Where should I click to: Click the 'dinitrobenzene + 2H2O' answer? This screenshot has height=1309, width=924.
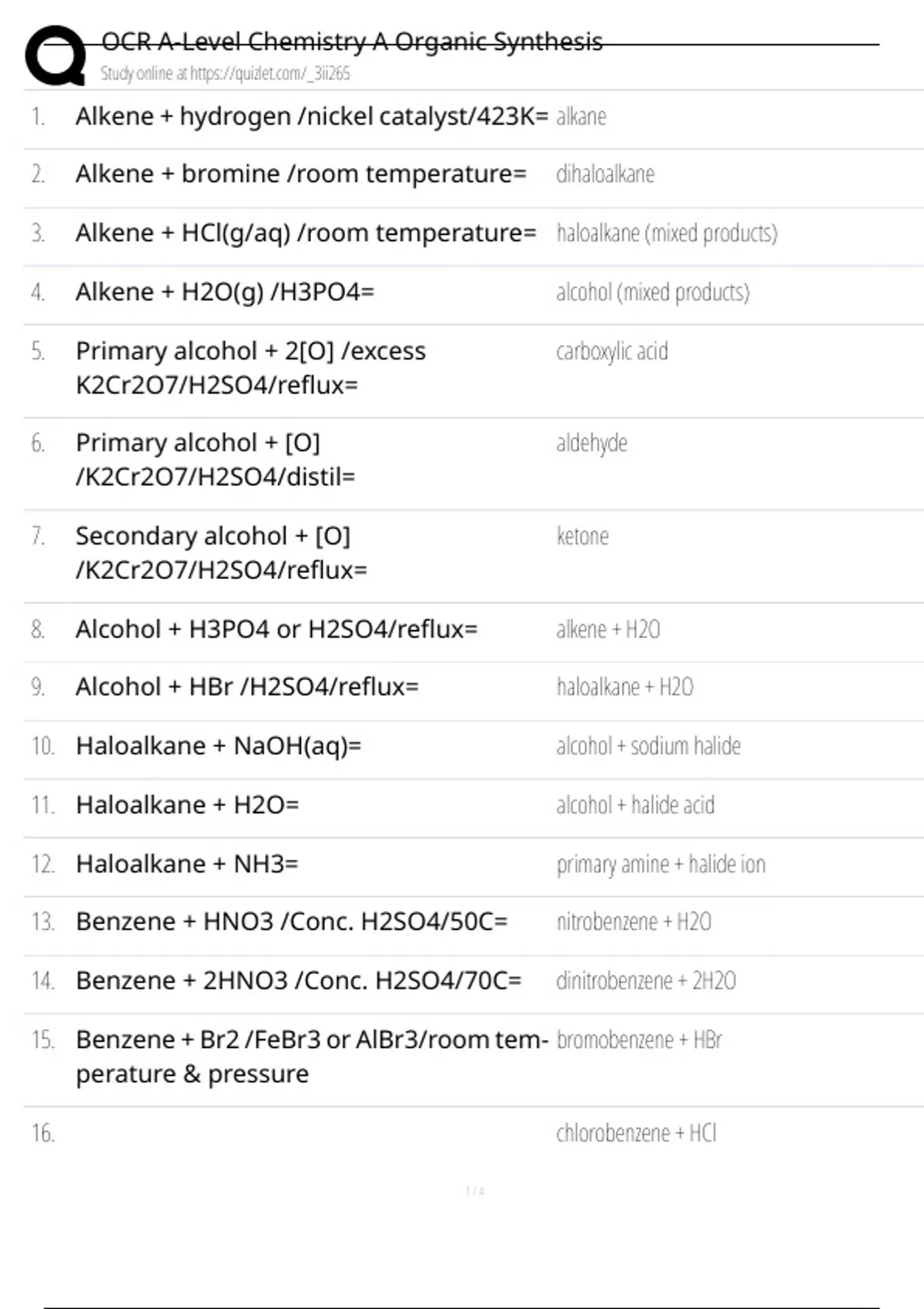point(646,980)
